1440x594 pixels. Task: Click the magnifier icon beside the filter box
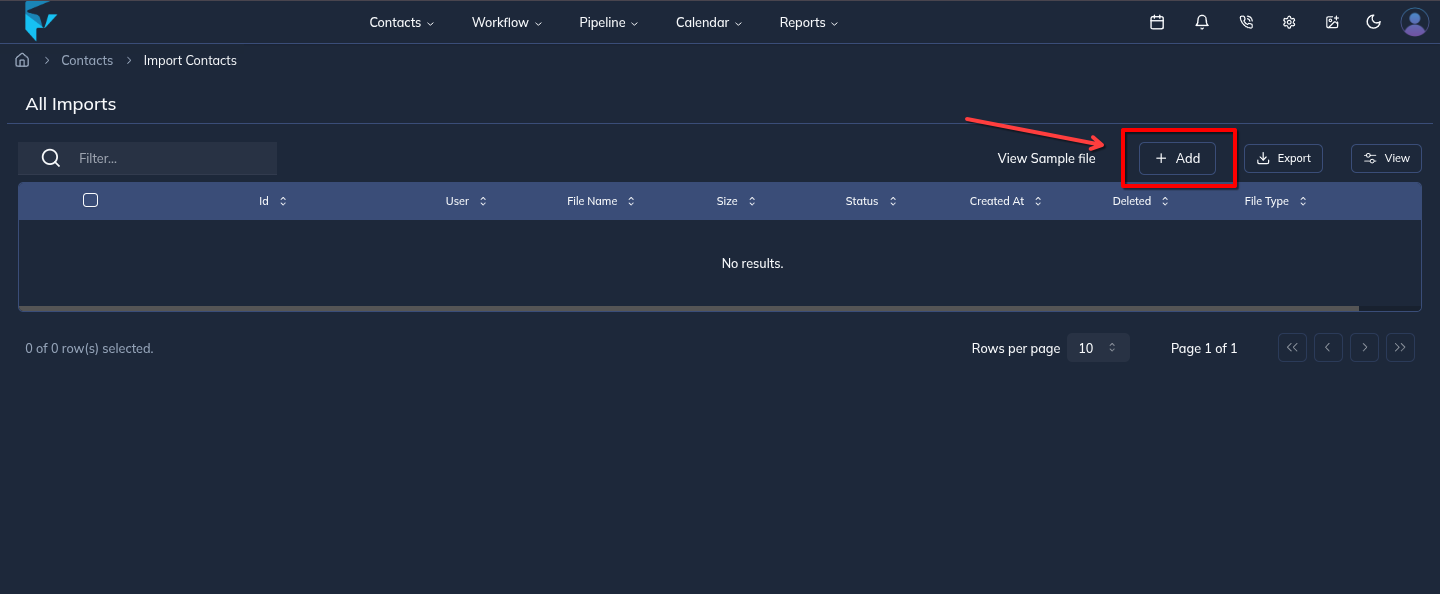coord(51,158)
